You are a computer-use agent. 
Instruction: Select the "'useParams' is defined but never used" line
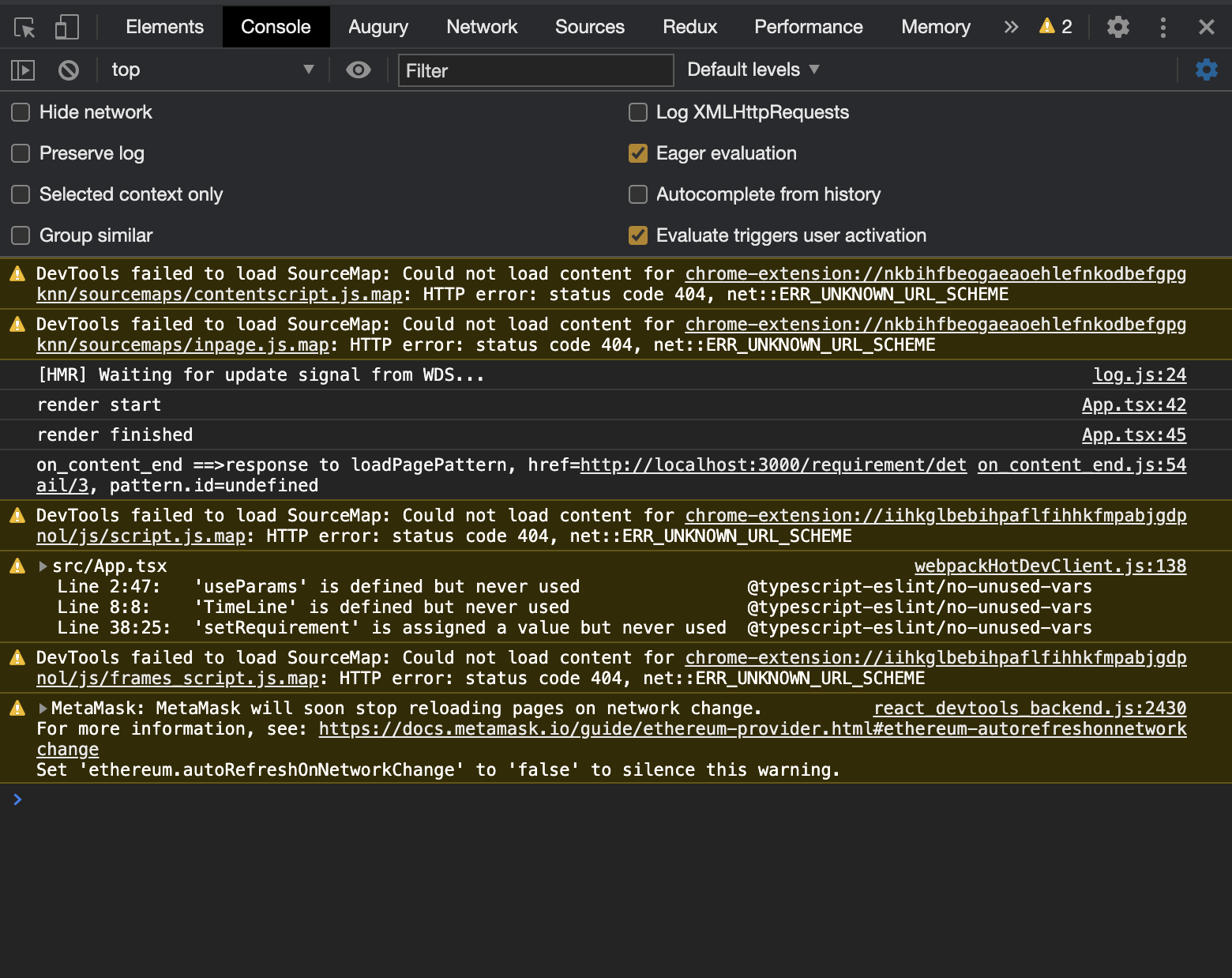click(574, 587)
